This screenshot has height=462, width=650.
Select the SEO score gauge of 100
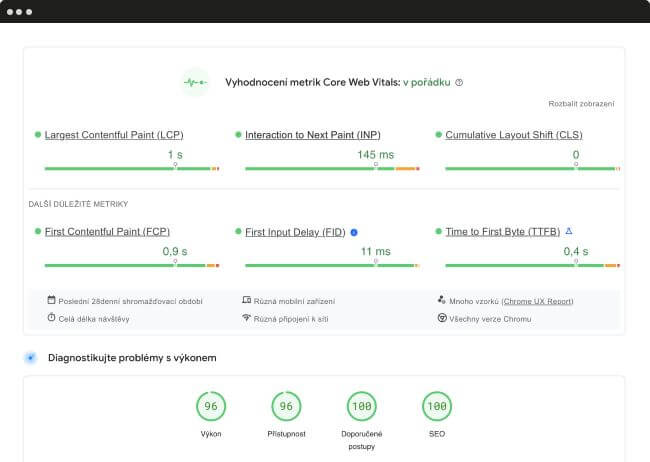[x=436, y=406]
